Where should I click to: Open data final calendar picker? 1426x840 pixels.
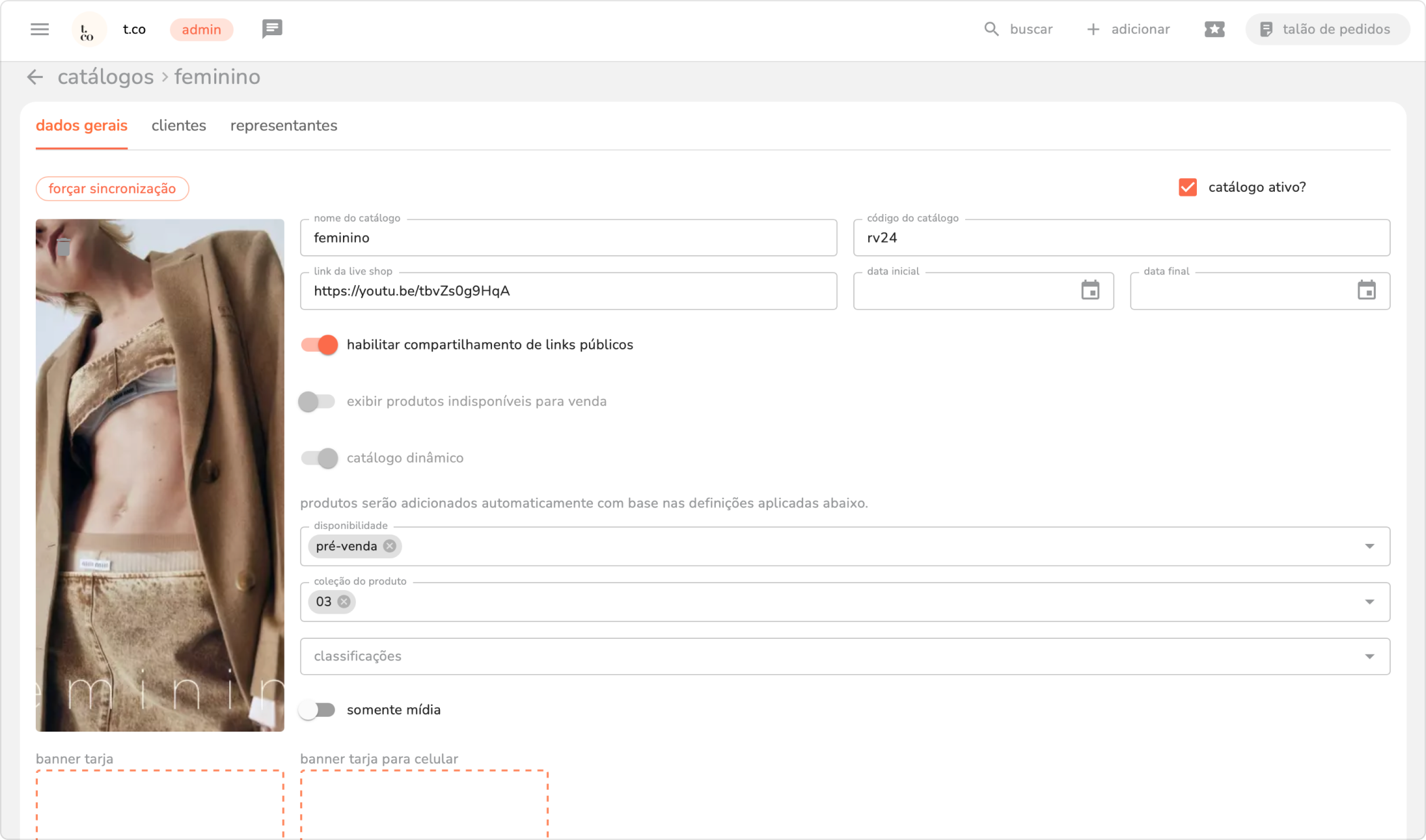1366,291
